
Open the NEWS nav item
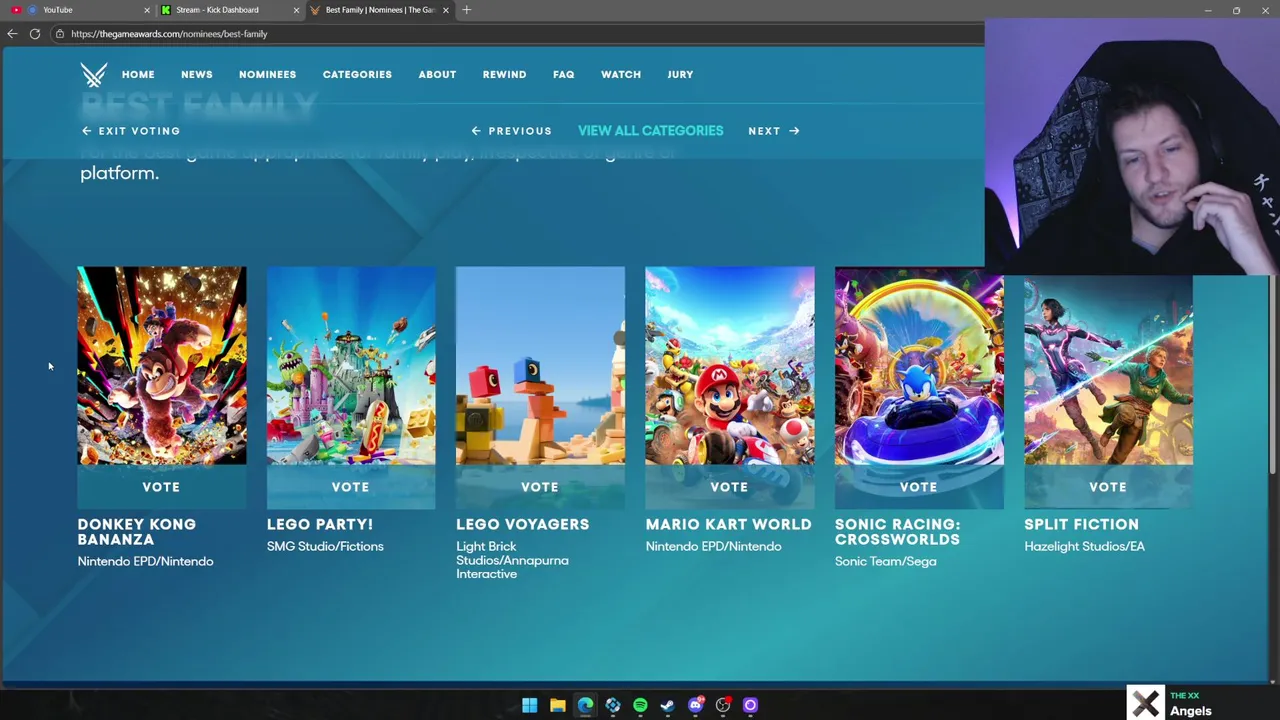point(197,74)
